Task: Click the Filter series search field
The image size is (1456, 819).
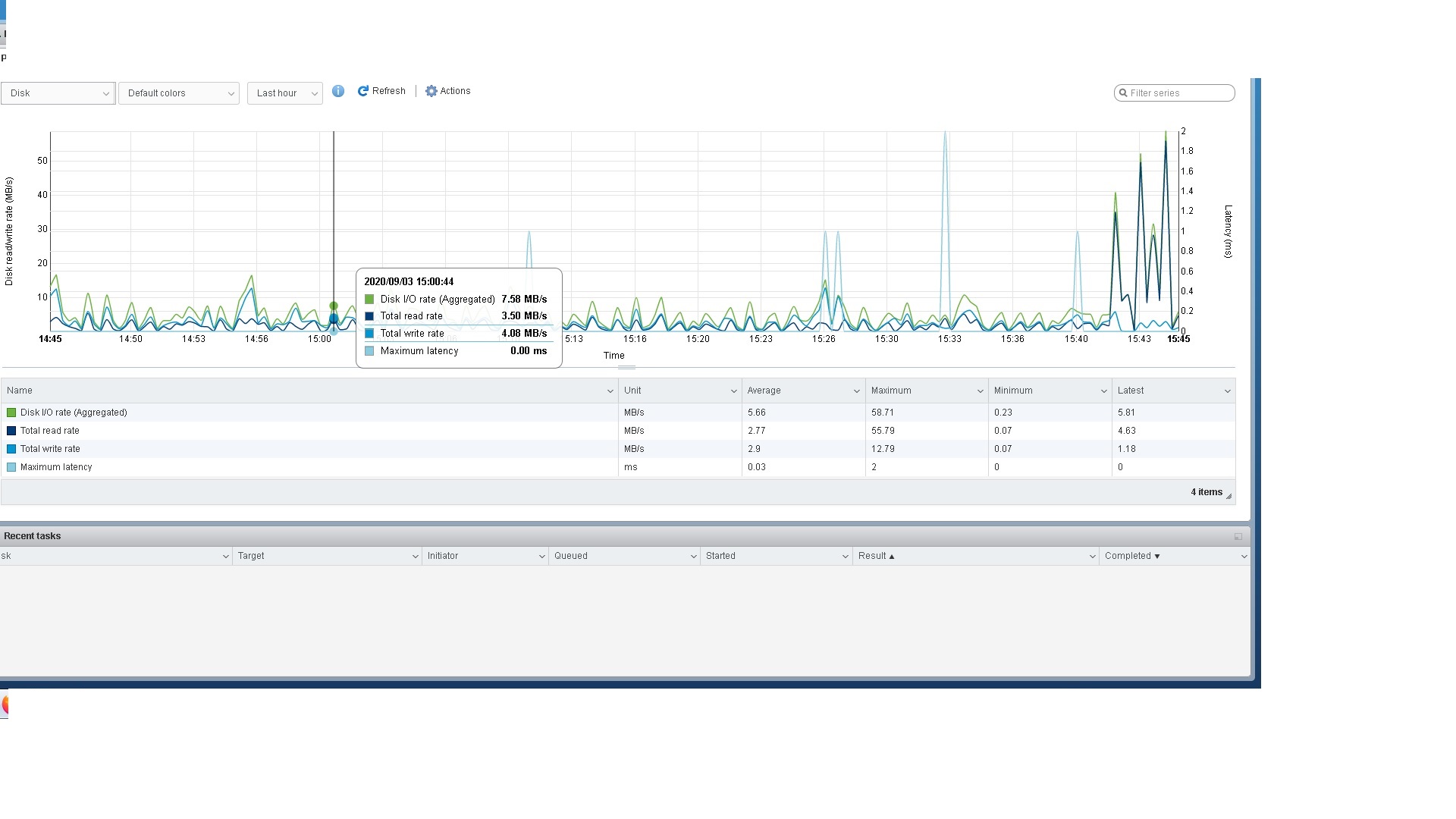Action: coord(1174,93)
